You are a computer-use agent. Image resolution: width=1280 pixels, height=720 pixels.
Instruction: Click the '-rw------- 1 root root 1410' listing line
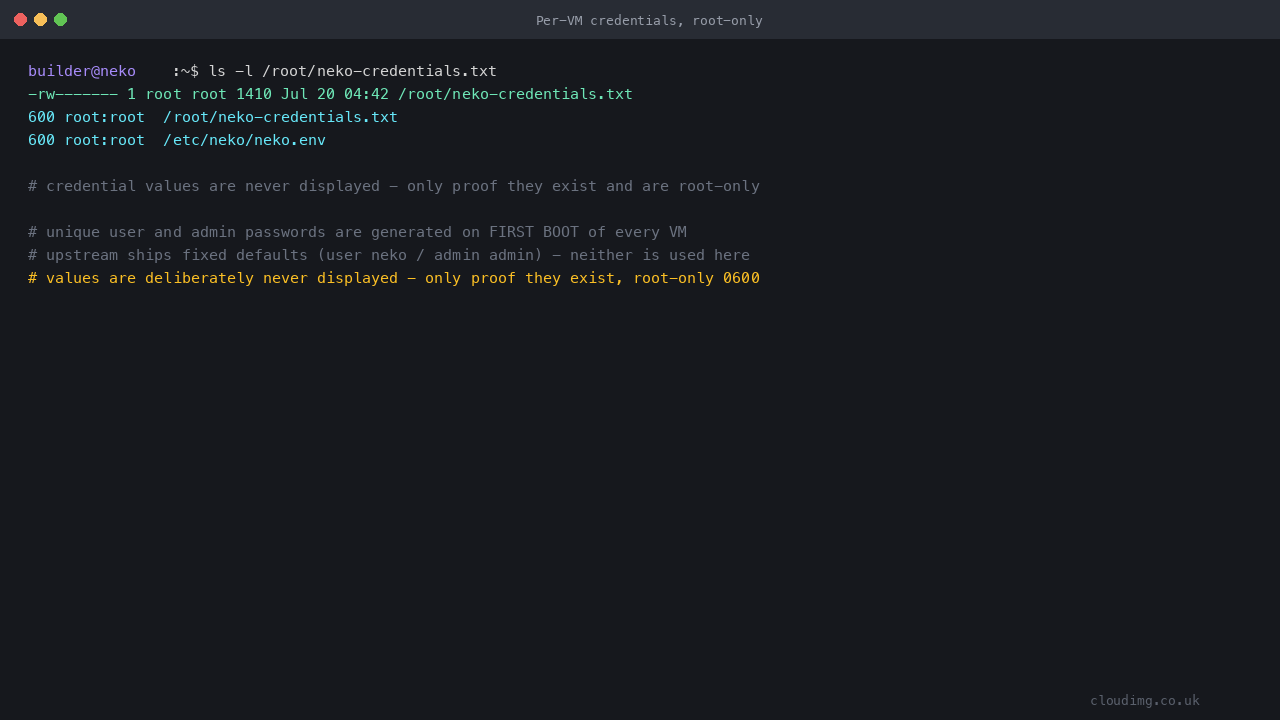[330, 94]
